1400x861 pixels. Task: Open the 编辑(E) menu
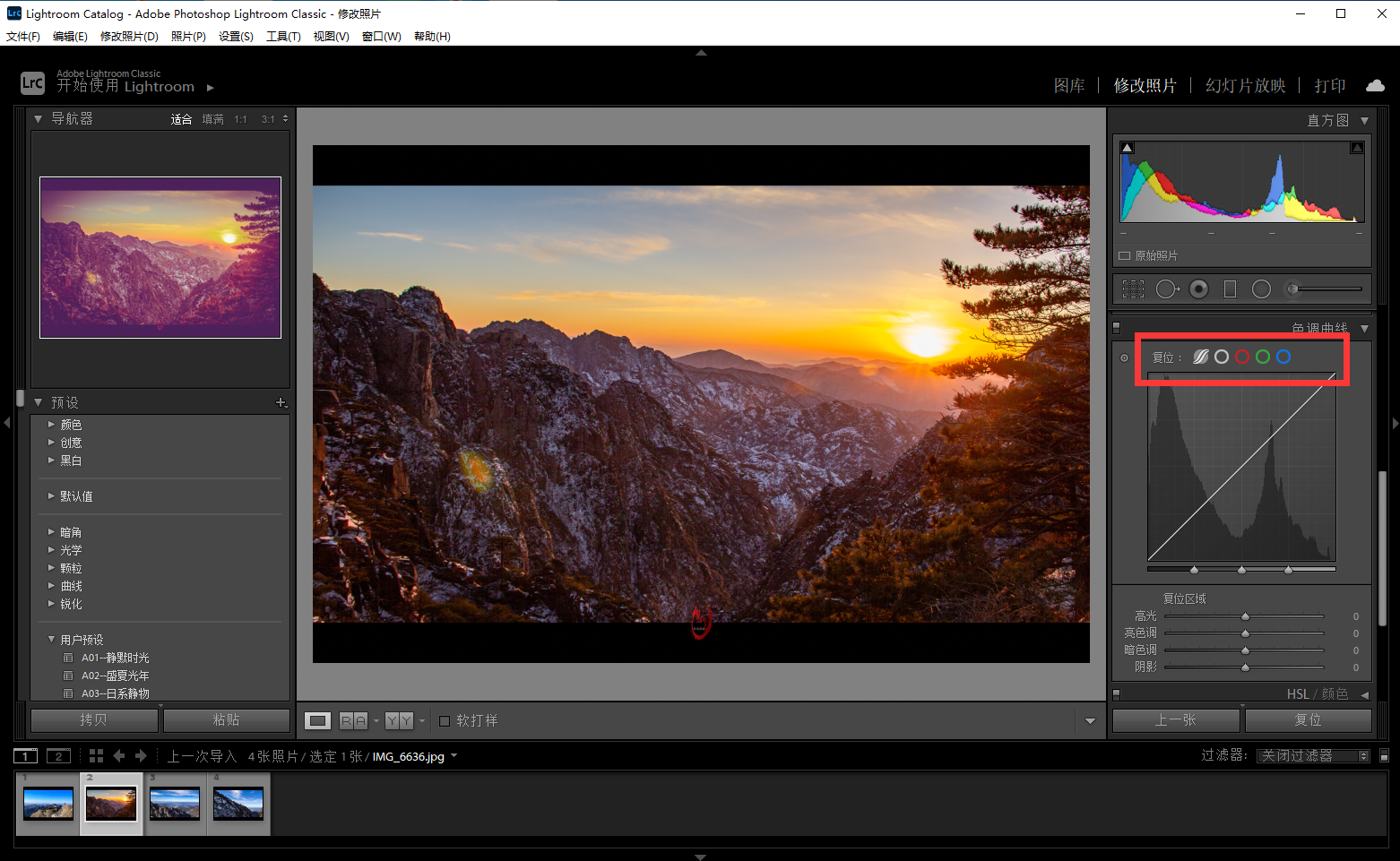pos(70,36)
